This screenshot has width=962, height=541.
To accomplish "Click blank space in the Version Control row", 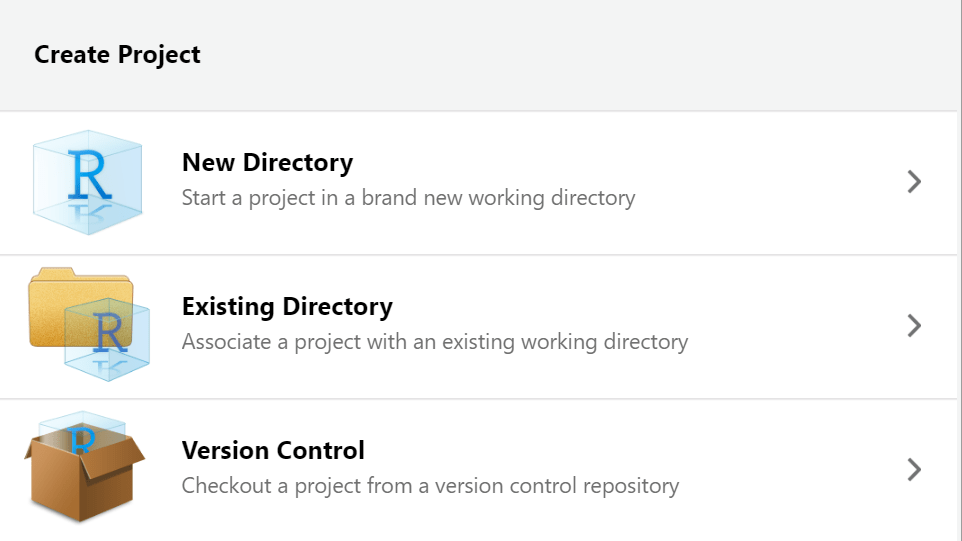I will pos(780,470).
